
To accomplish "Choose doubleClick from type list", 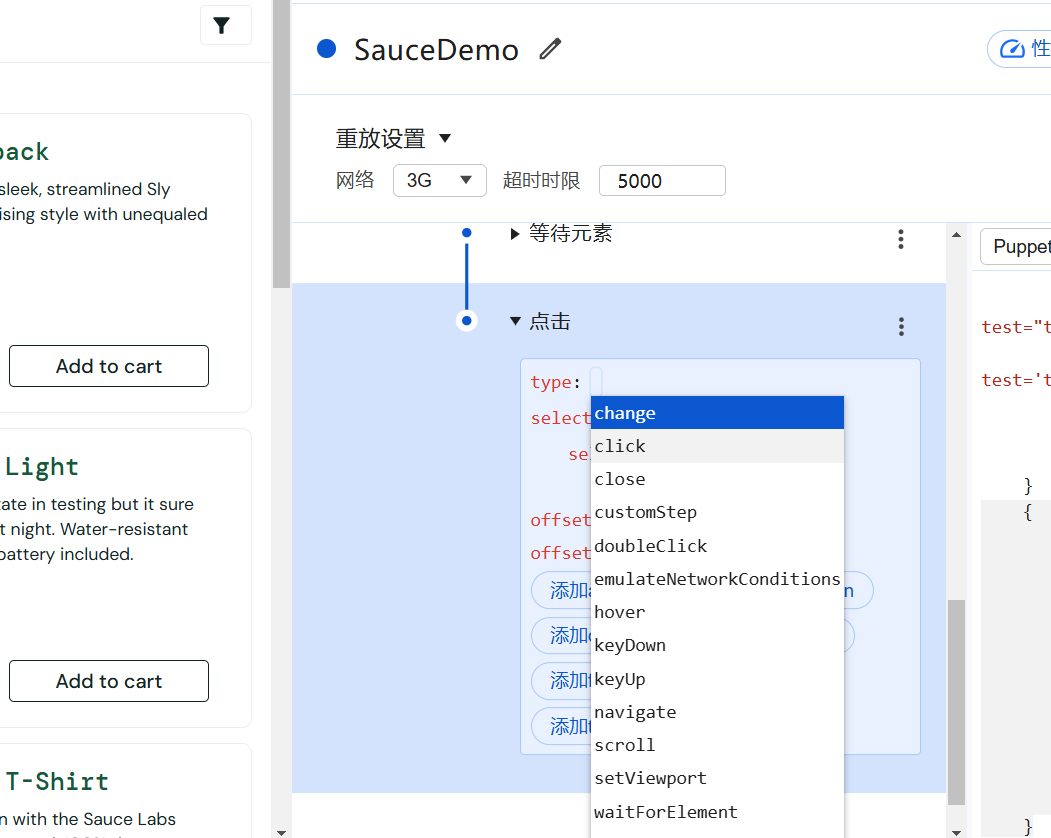I will 717,546.
